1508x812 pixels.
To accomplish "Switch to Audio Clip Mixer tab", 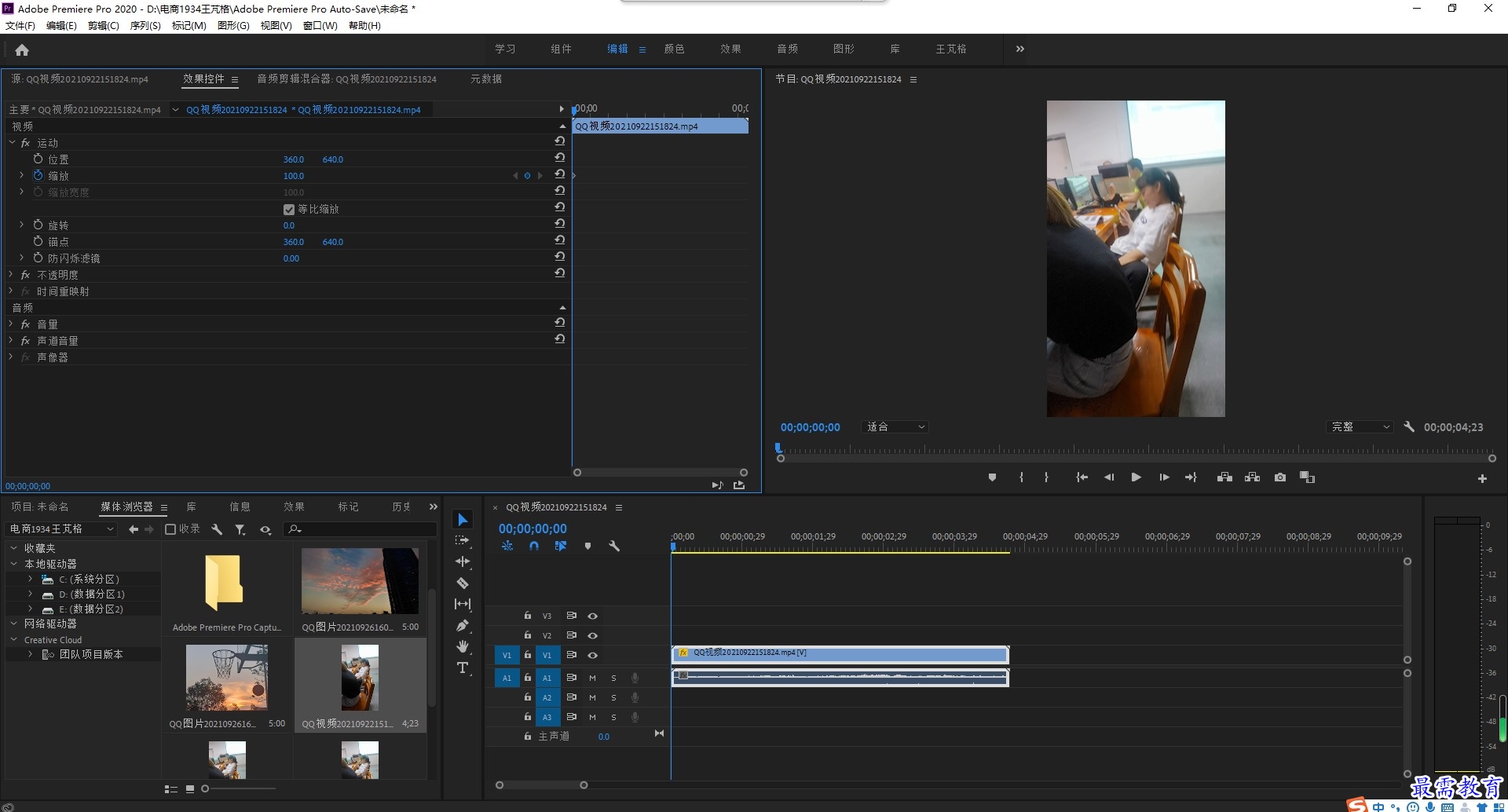I will pos(346,79).
